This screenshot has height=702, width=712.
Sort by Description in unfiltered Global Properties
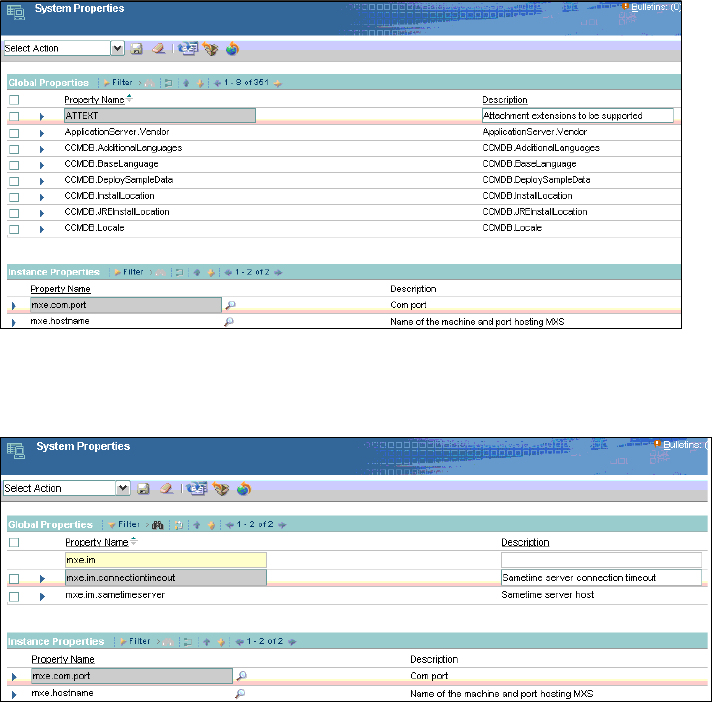(504, 100)
